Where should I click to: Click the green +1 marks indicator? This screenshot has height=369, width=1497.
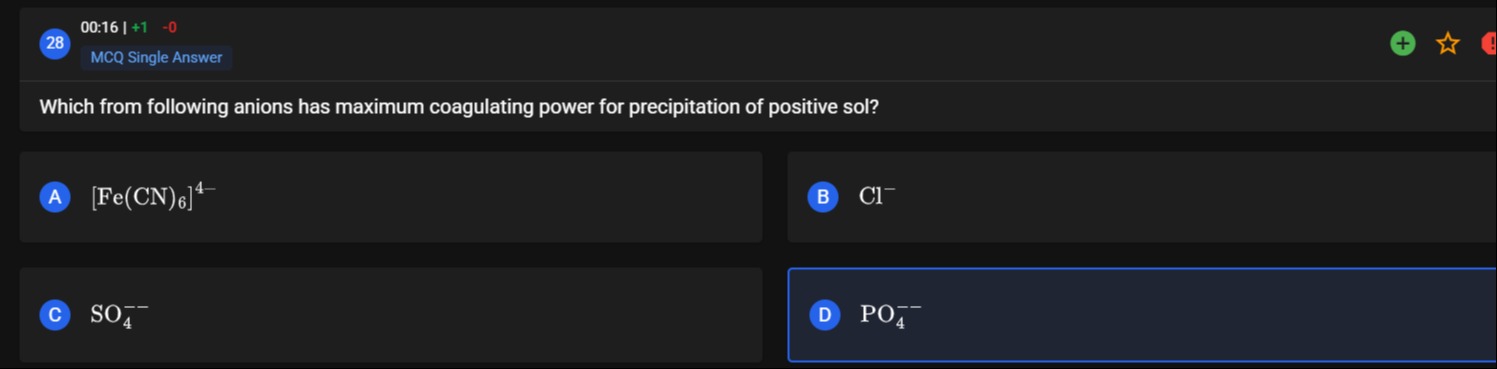coord(139,28)
